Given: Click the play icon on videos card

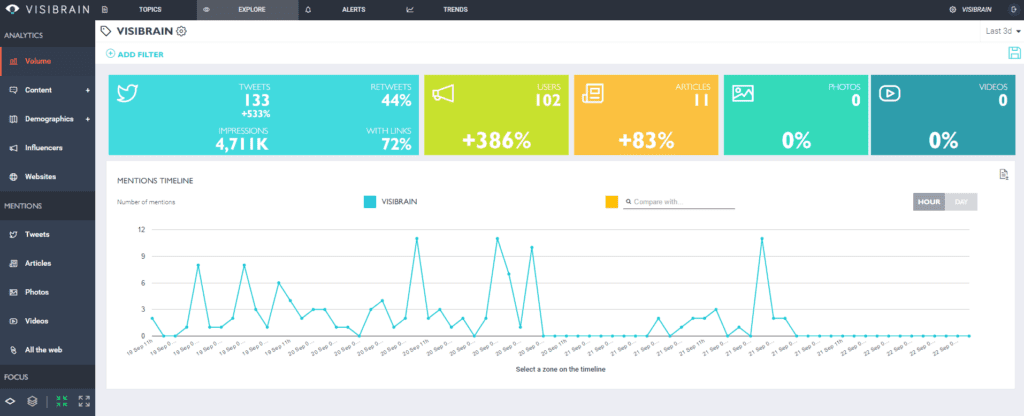Looking at the screenshot, I should click(x=889, y=93).
